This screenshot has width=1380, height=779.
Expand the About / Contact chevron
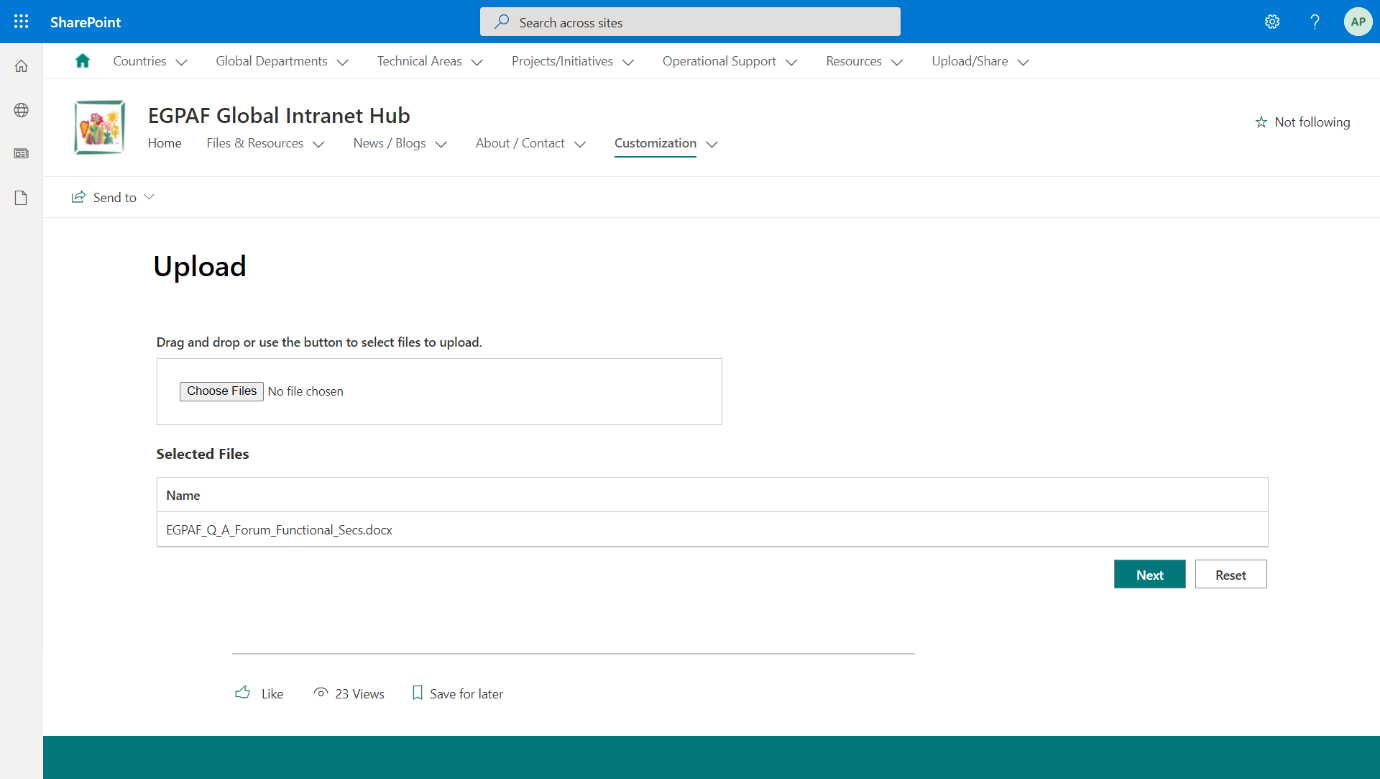coord(580,144)
